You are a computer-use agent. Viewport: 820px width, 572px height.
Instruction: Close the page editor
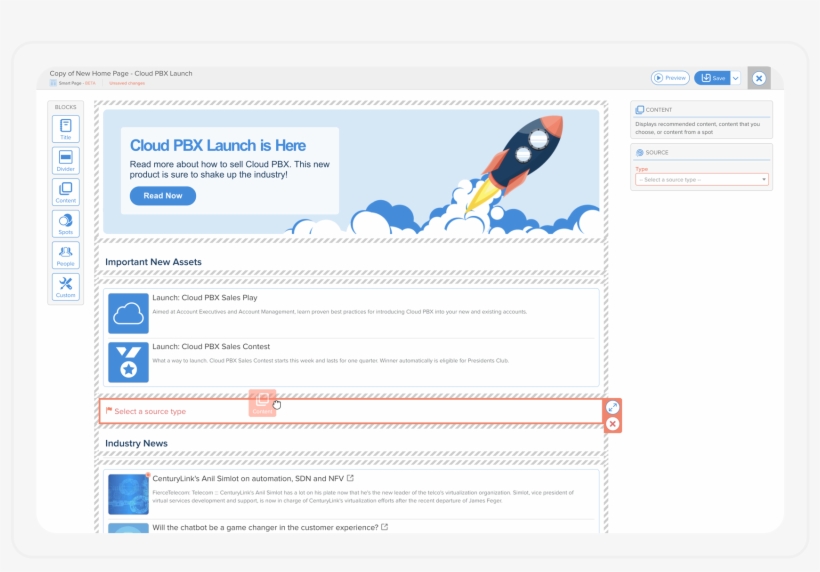(x=759, y=78)
